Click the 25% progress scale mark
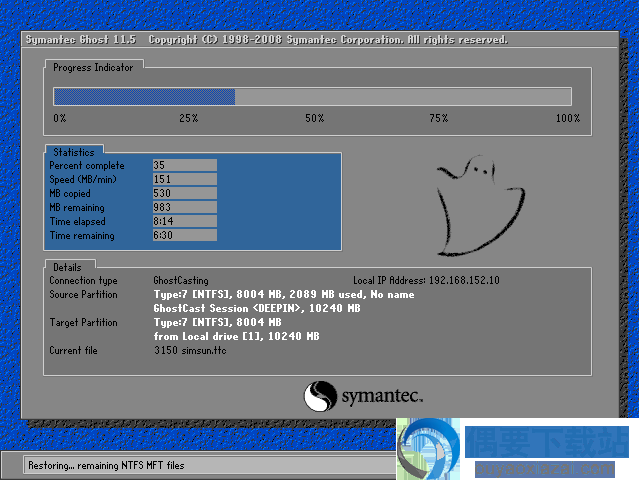Image resolution: width=640 pixels, height=480 pixels. (x=189, y=118)
